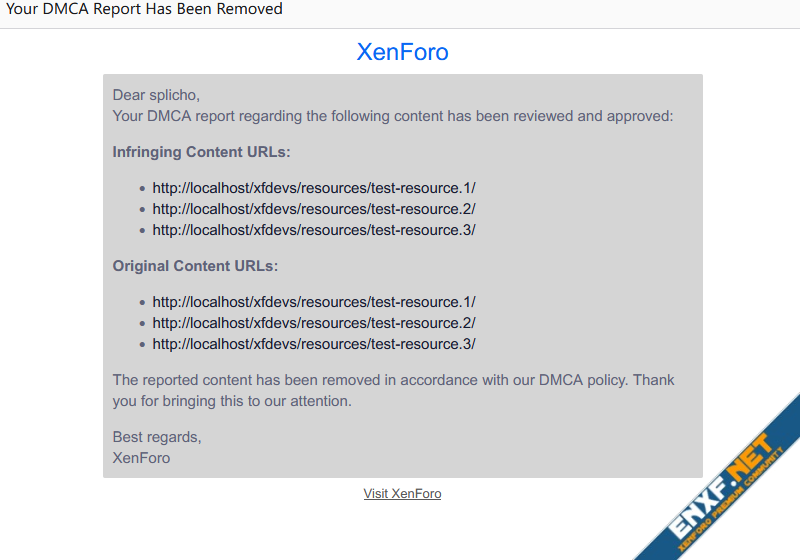Open infringing test-resource.2 URL

314,209
